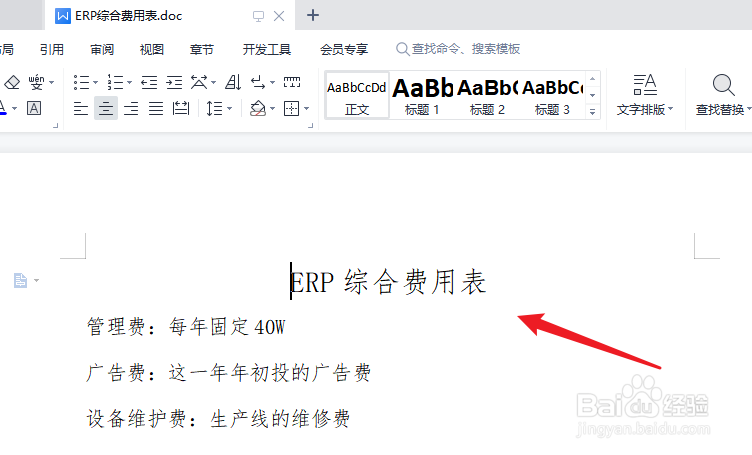Open the font dialog launcher
752x455 pixels.
(x=55, y=126)
